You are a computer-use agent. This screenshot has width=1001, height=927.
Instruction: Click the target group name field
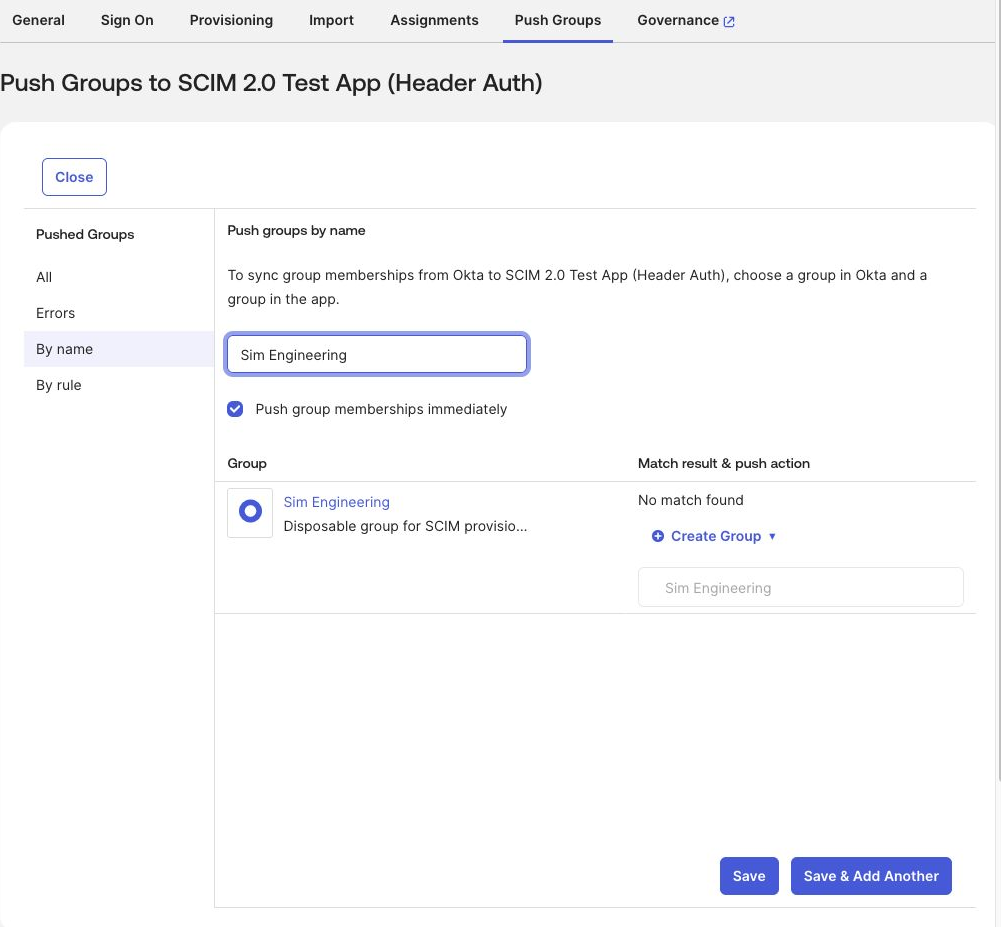coord(801,587)
